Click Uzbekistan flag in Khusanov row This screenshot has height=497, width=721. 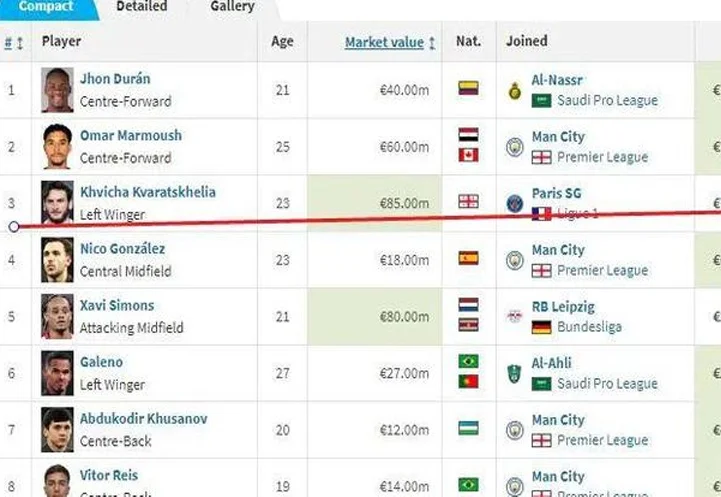point(468,428)
